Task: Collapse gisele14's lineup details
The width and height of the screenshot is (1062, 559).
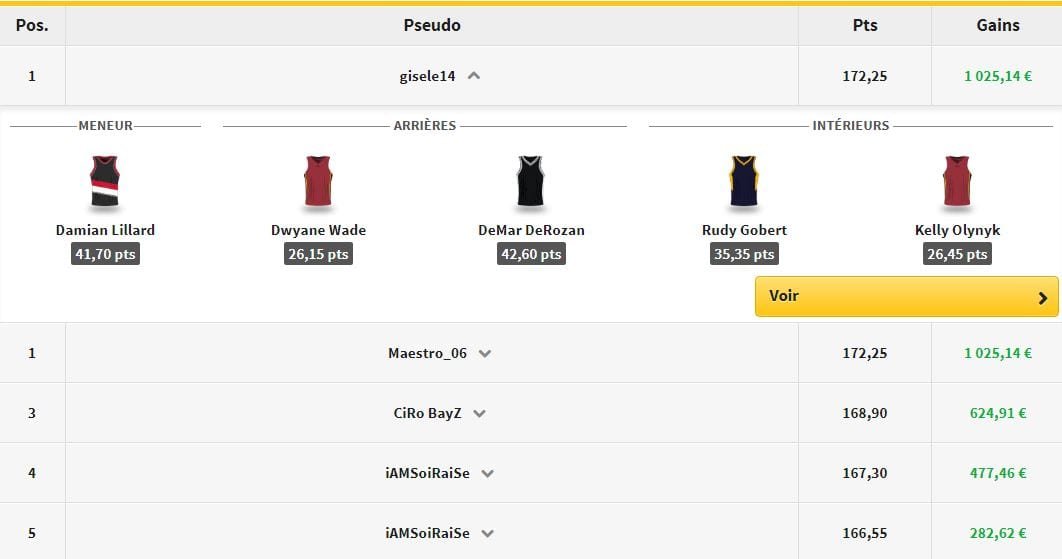Action: [x=474, y=76]
